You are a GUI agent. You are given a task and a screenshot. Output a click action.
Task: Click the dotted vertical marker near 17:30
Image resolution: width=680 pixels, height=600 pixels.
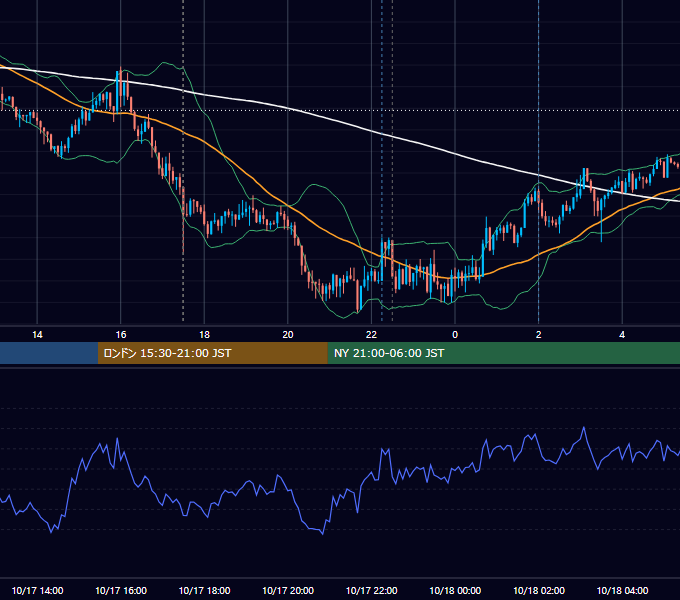point(183,160)
